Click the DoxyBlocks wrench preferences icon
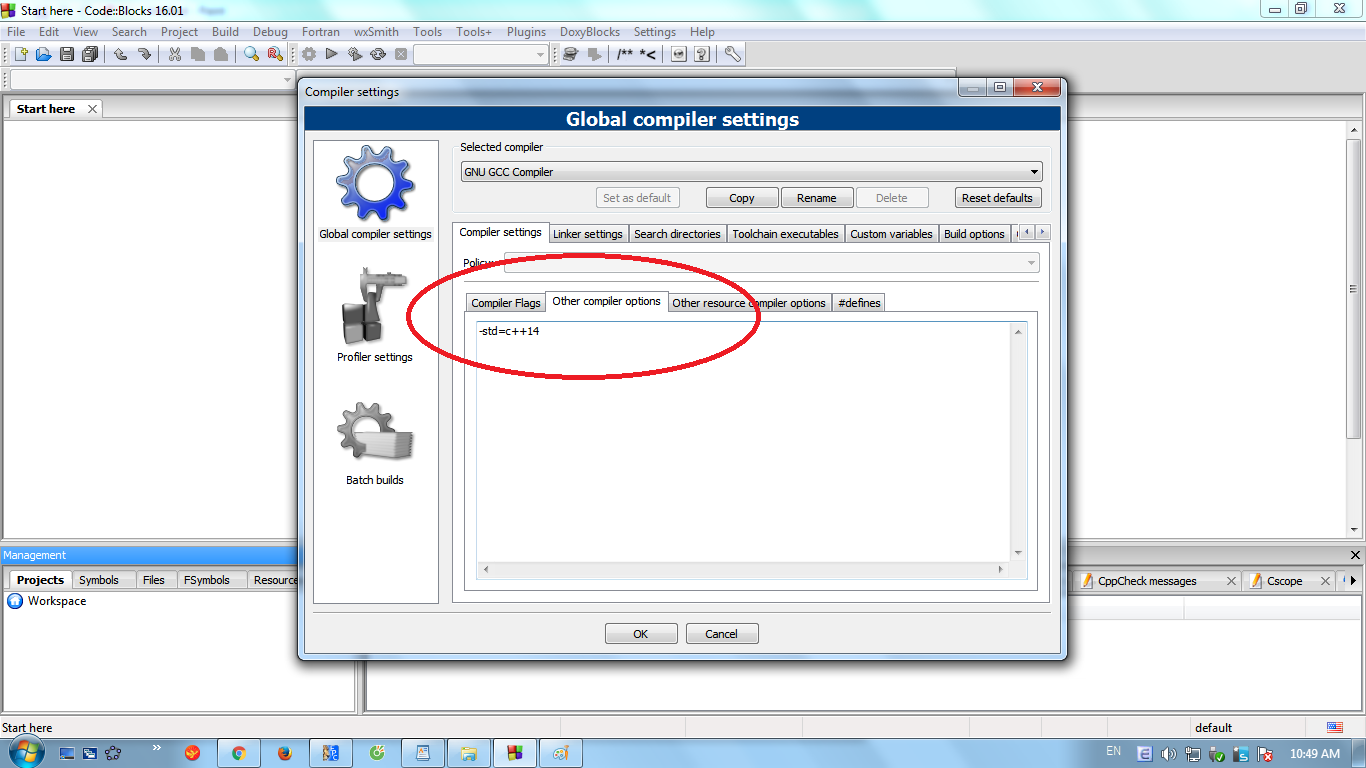Screen dimensions: 1366x768 pos(733,54)
